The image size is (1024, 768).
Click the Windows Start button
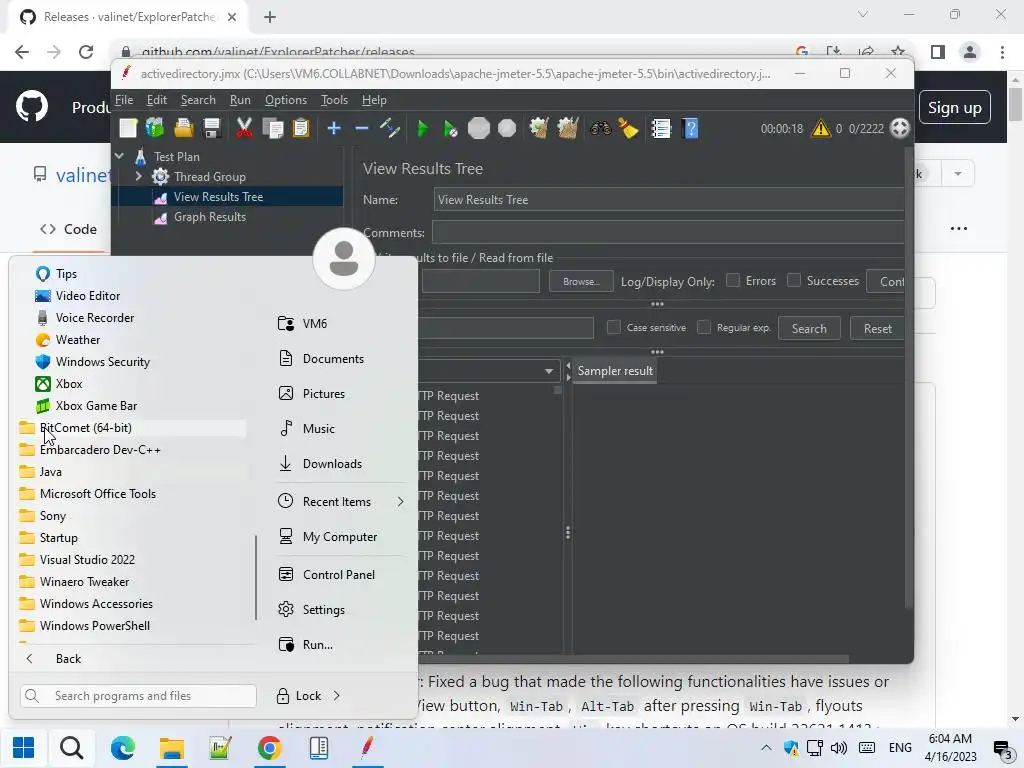24,748
